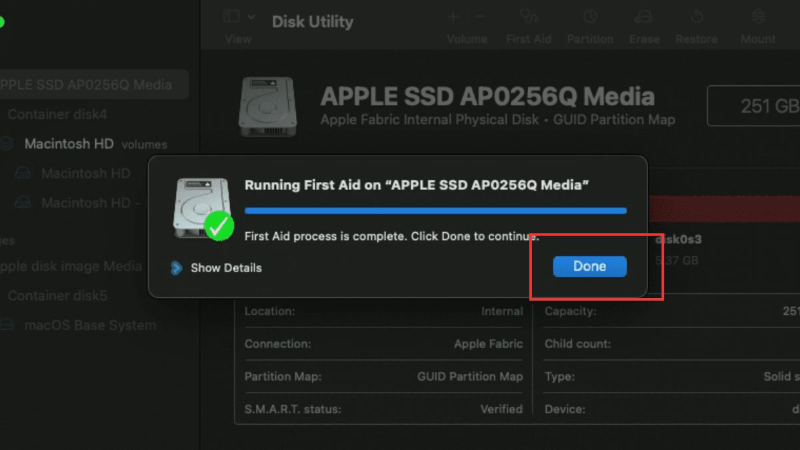Click the First Aid progress bar
Image resolution: width=800 pixels, height=450 pixels.
pos(435,211)
